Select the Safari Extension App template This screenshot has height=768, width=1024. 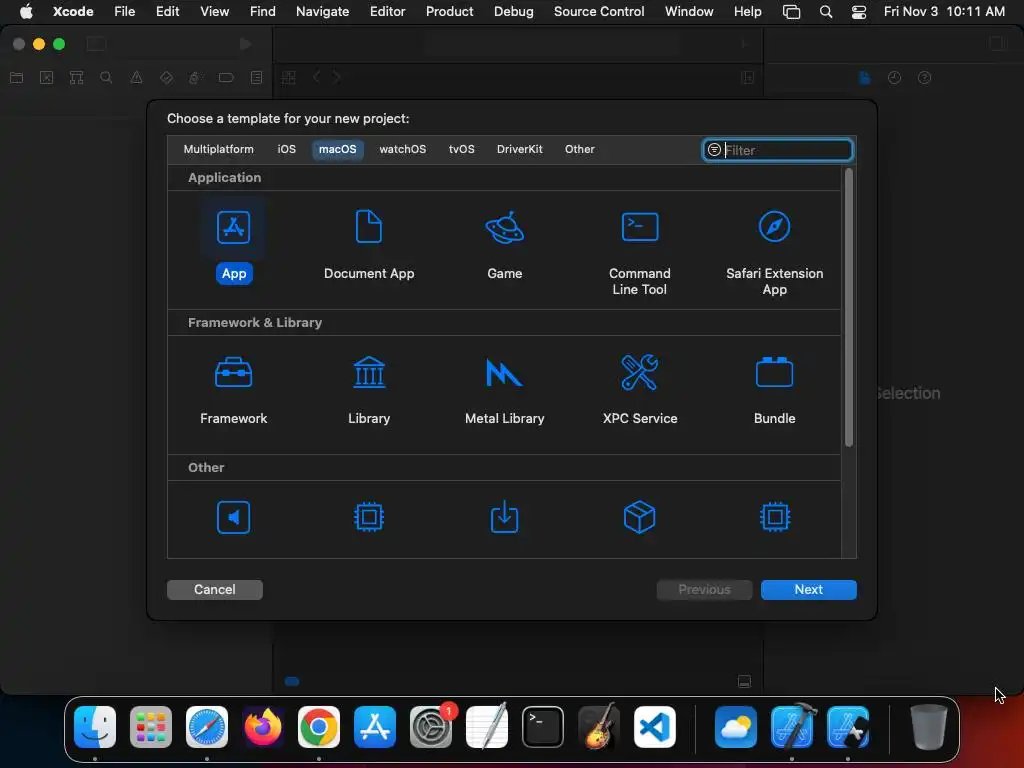click(x=775, y=253)
